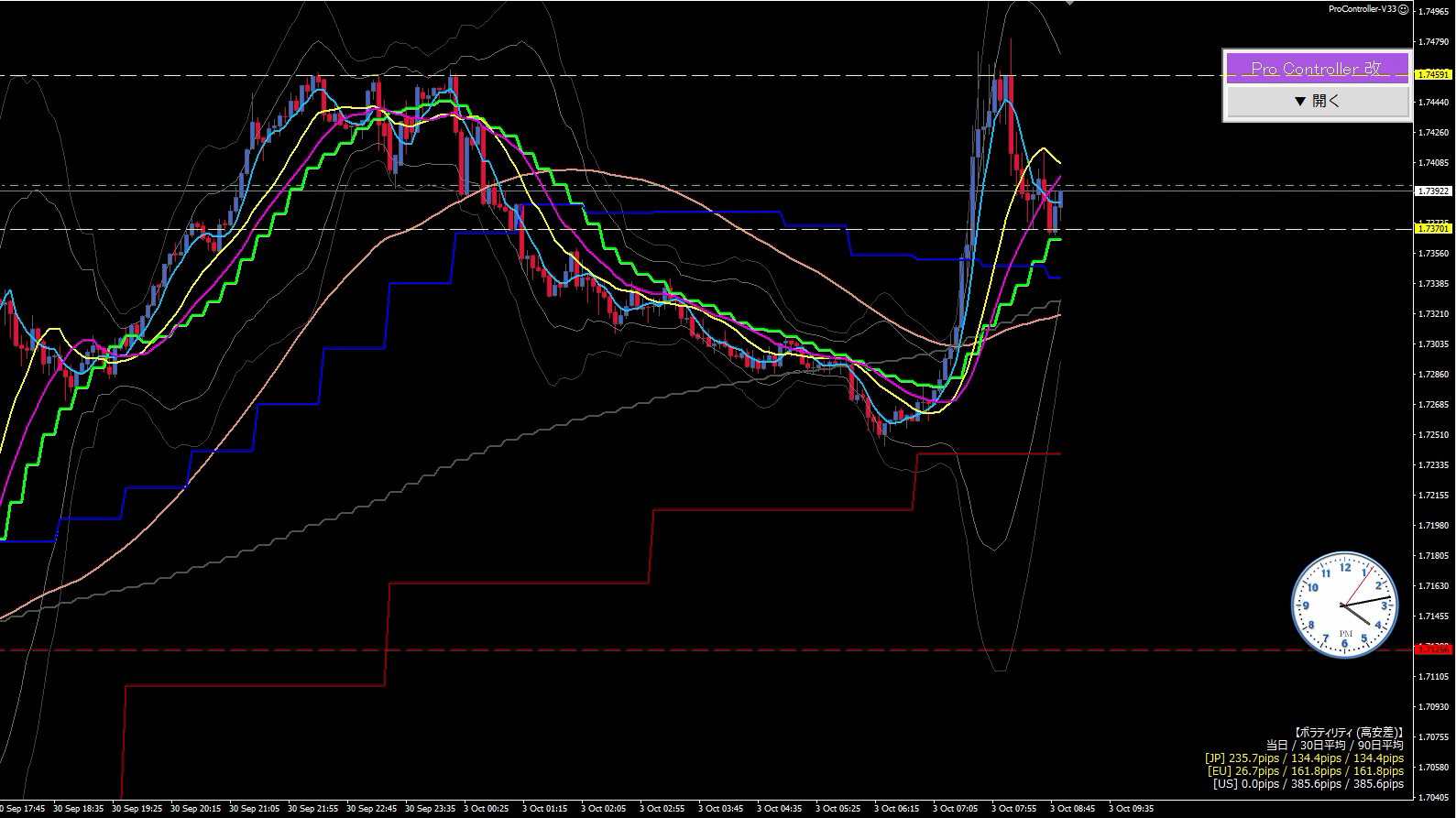Click the 30 Sep 21:55 time axis label

coord(312,810)
